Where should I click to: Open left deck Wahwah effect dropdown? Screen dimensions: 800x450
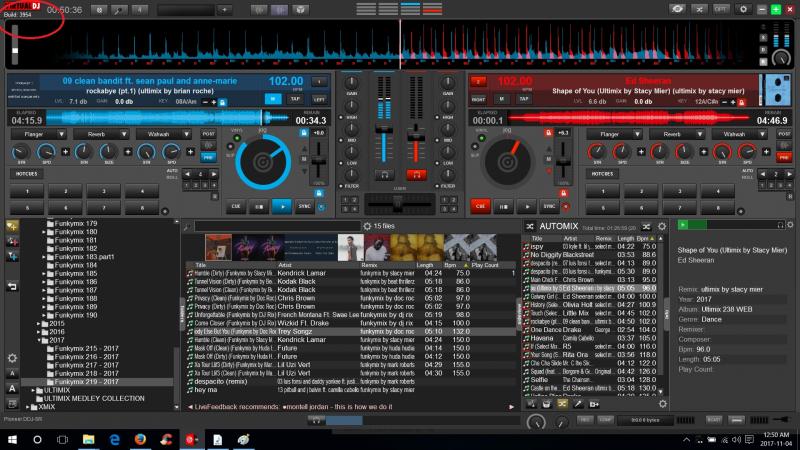[x=164, y=134]
